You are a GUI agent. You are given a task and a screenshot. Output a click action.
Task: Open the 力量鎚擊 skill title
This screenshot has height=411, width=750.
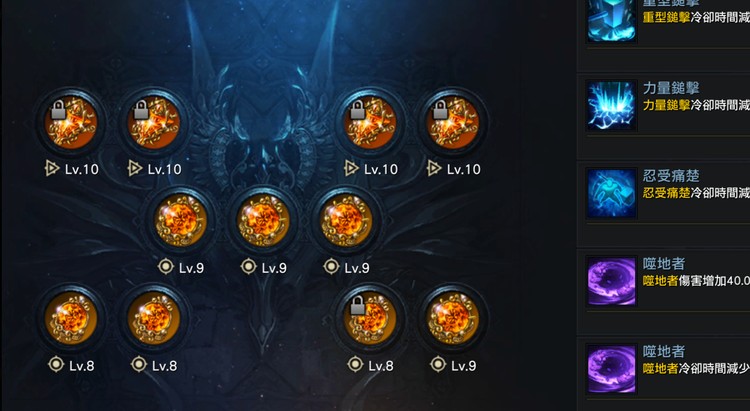click(671, 88)
